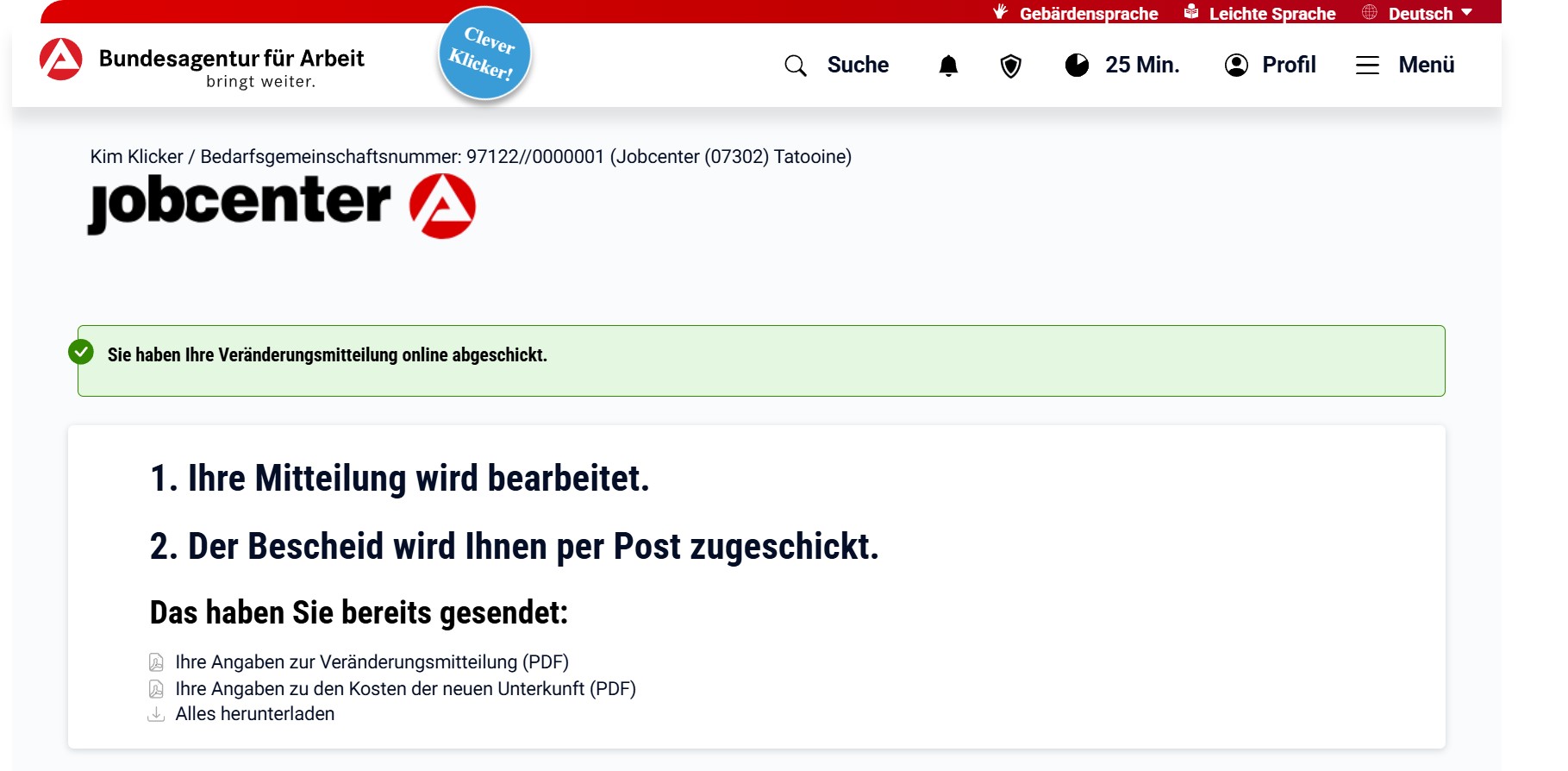The width and height of the screenshot is (1568, 771).
Task: Open search via magnifying glass icon
Action: [795, 66]
